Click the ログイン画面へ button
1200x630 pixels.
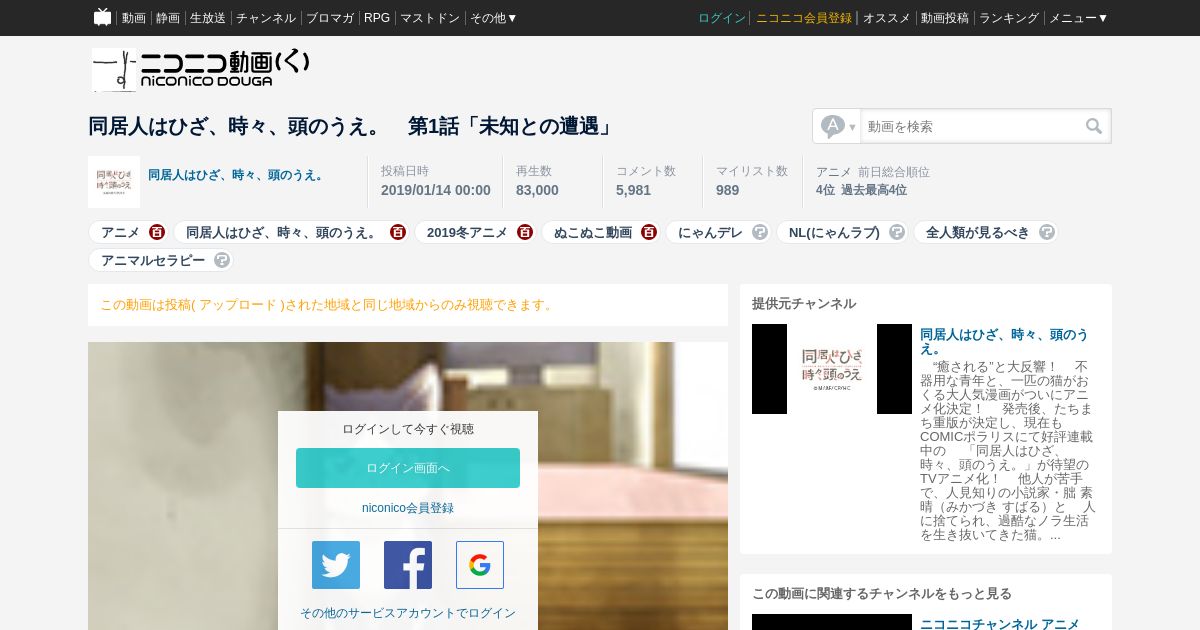click(x=408, y=468)
